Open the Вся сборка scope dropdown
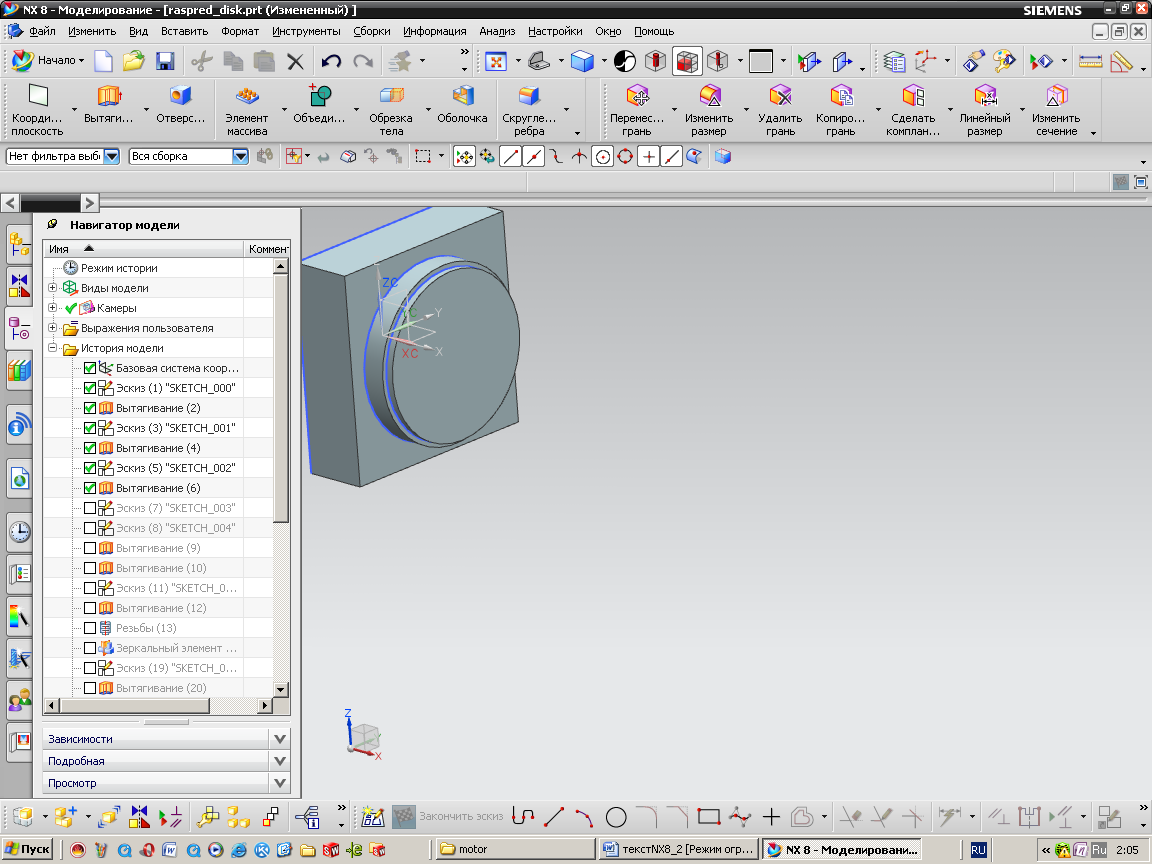Viewport: 1152px width, 864px height. pyautogui.click(x=240, y=156)
